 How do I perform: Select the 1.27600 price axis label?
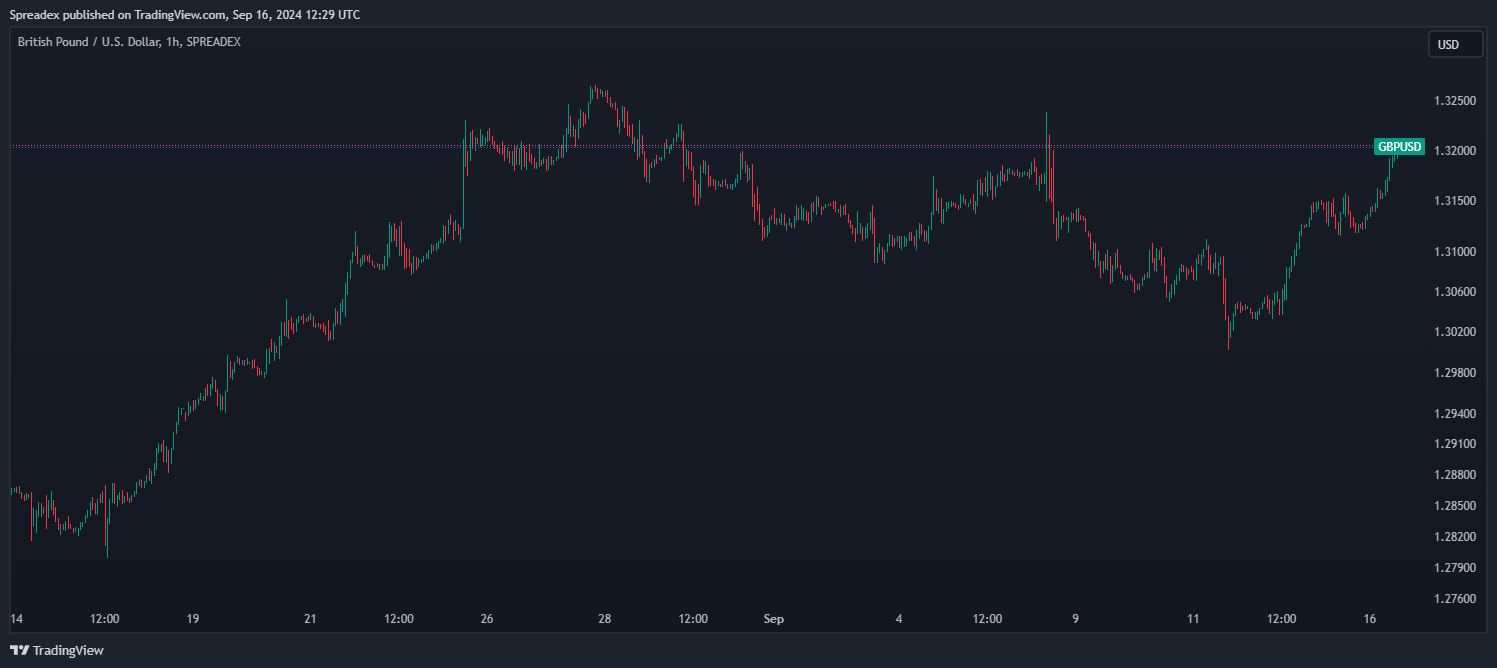tap(1453, 599)
